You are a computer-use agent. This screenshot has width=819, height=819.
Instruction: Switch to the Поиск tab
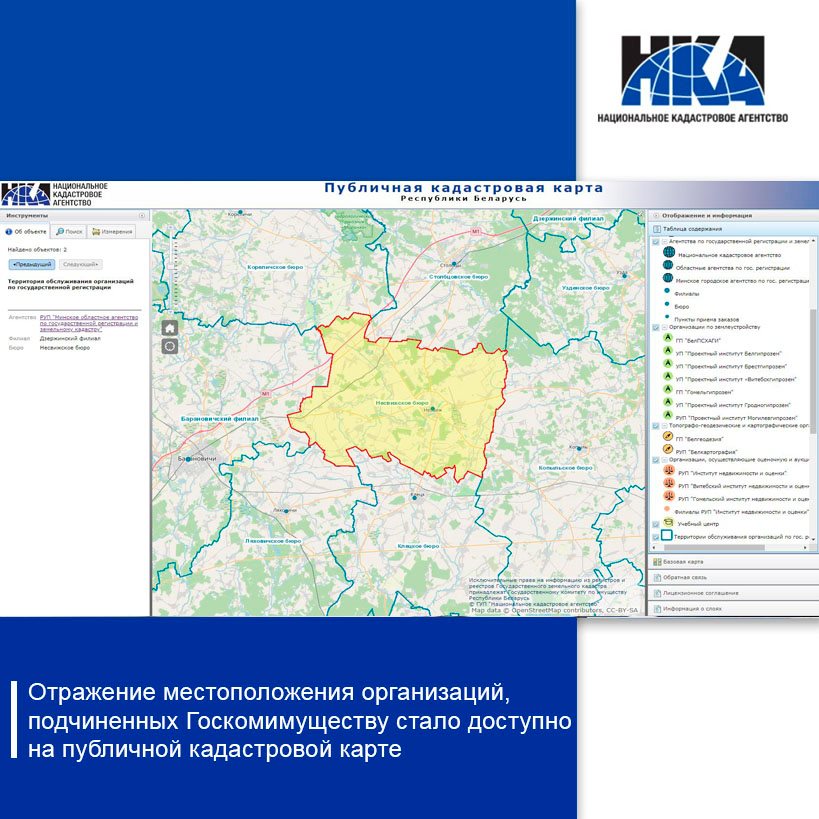[70, 231]
